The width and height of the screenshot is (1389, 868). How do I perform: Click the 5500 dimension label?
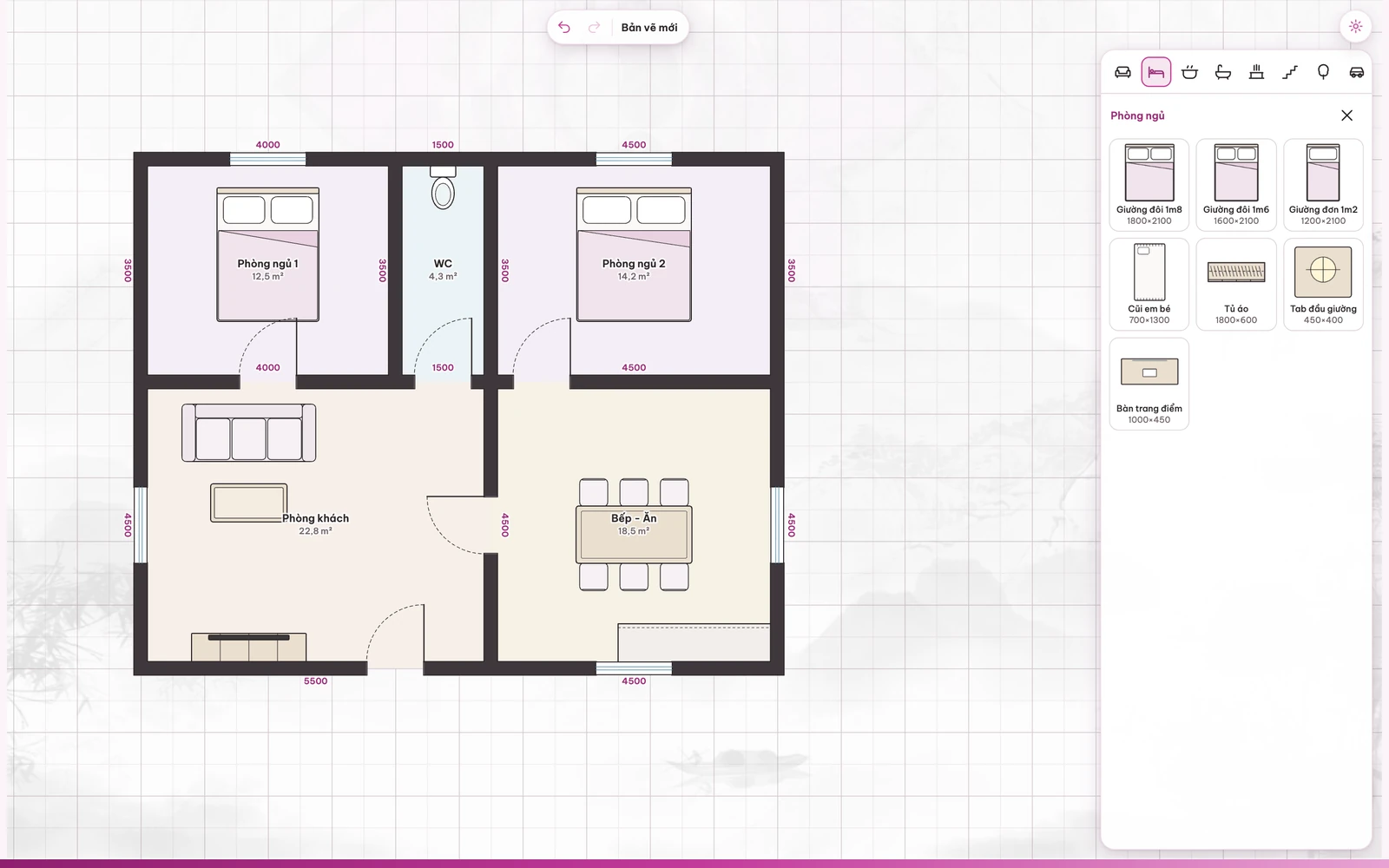click(316, 681)
